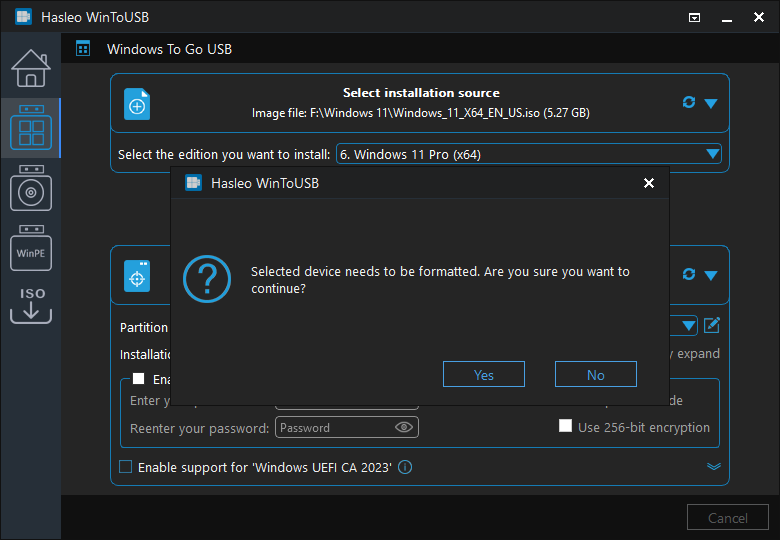
Task: Open the Partition scheme dropdown arrow
Action: 688,326
